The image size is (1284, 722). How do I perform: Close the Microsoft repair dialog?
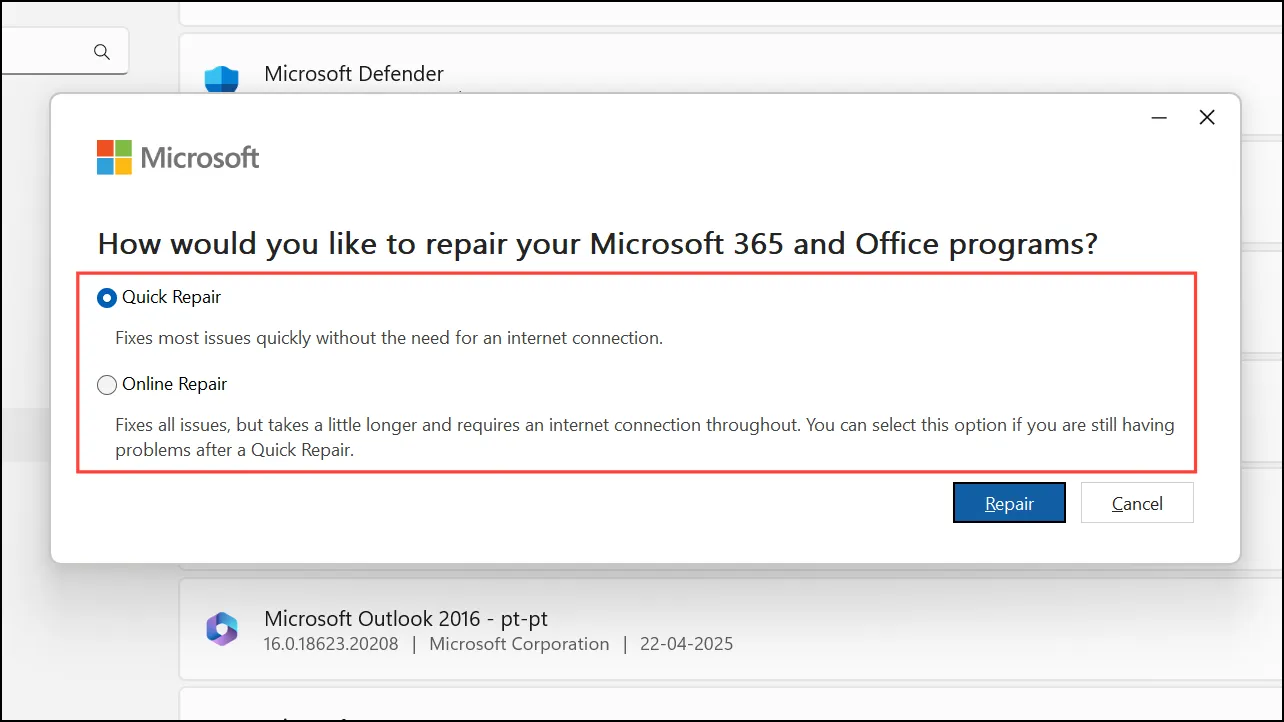(1207, 118)
